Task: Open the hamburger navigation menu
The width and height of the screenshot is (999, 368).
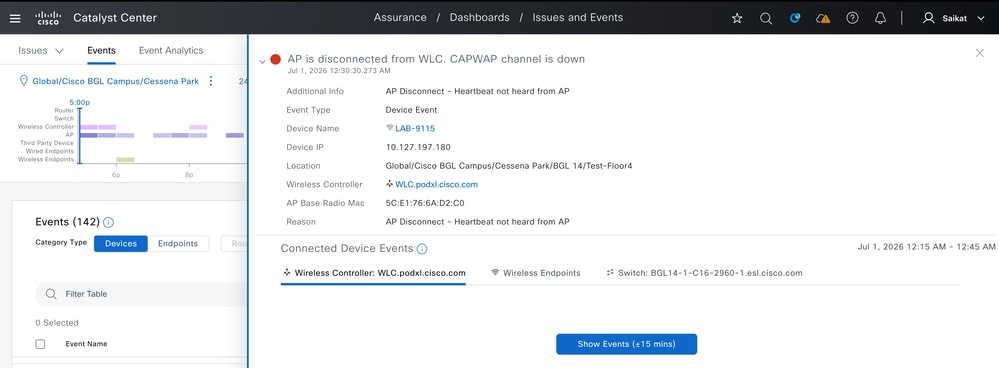Action: pos(15,18)
